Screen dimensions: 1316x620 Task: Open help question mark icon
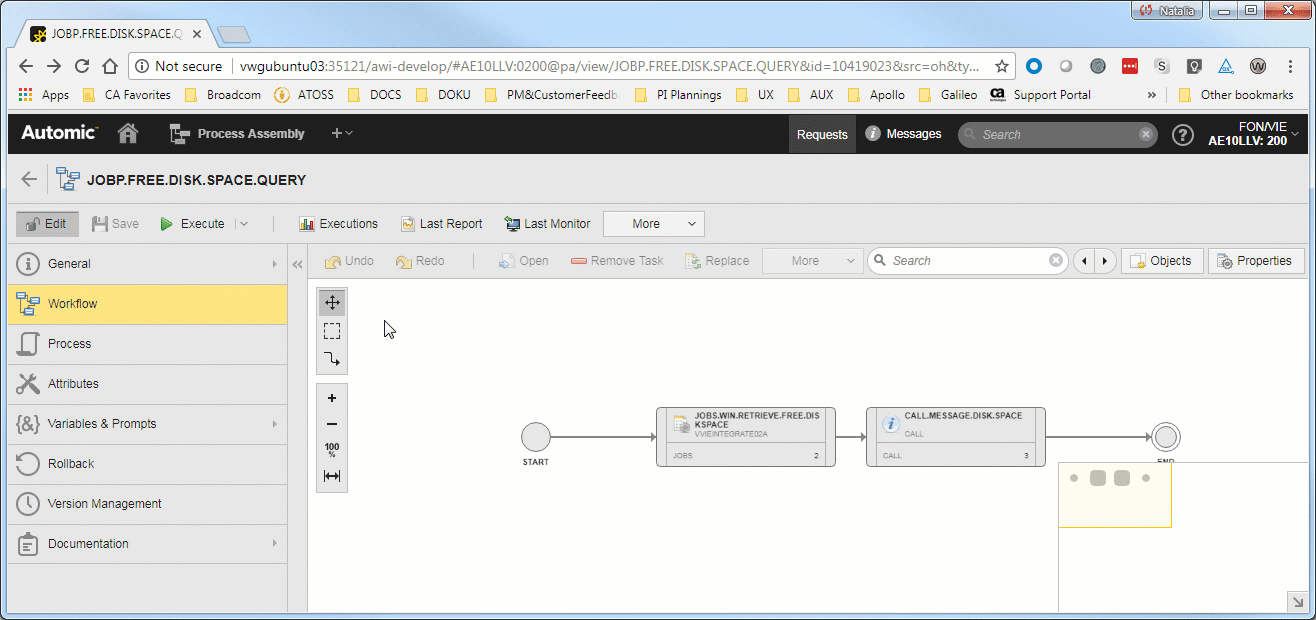click(1183, 134)
